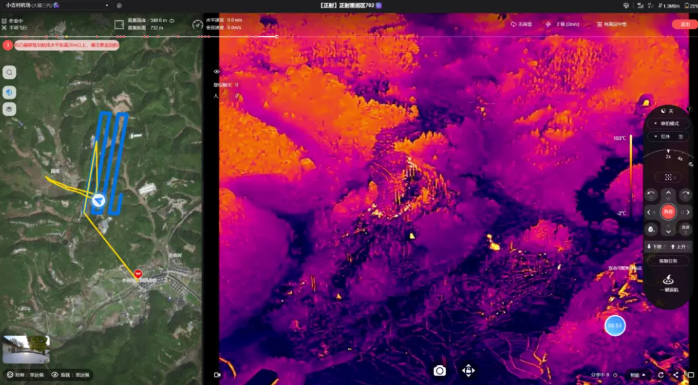698x385 pixels.
Task: Take a photo with camera shutter icon
Action: tap(440, 371)
